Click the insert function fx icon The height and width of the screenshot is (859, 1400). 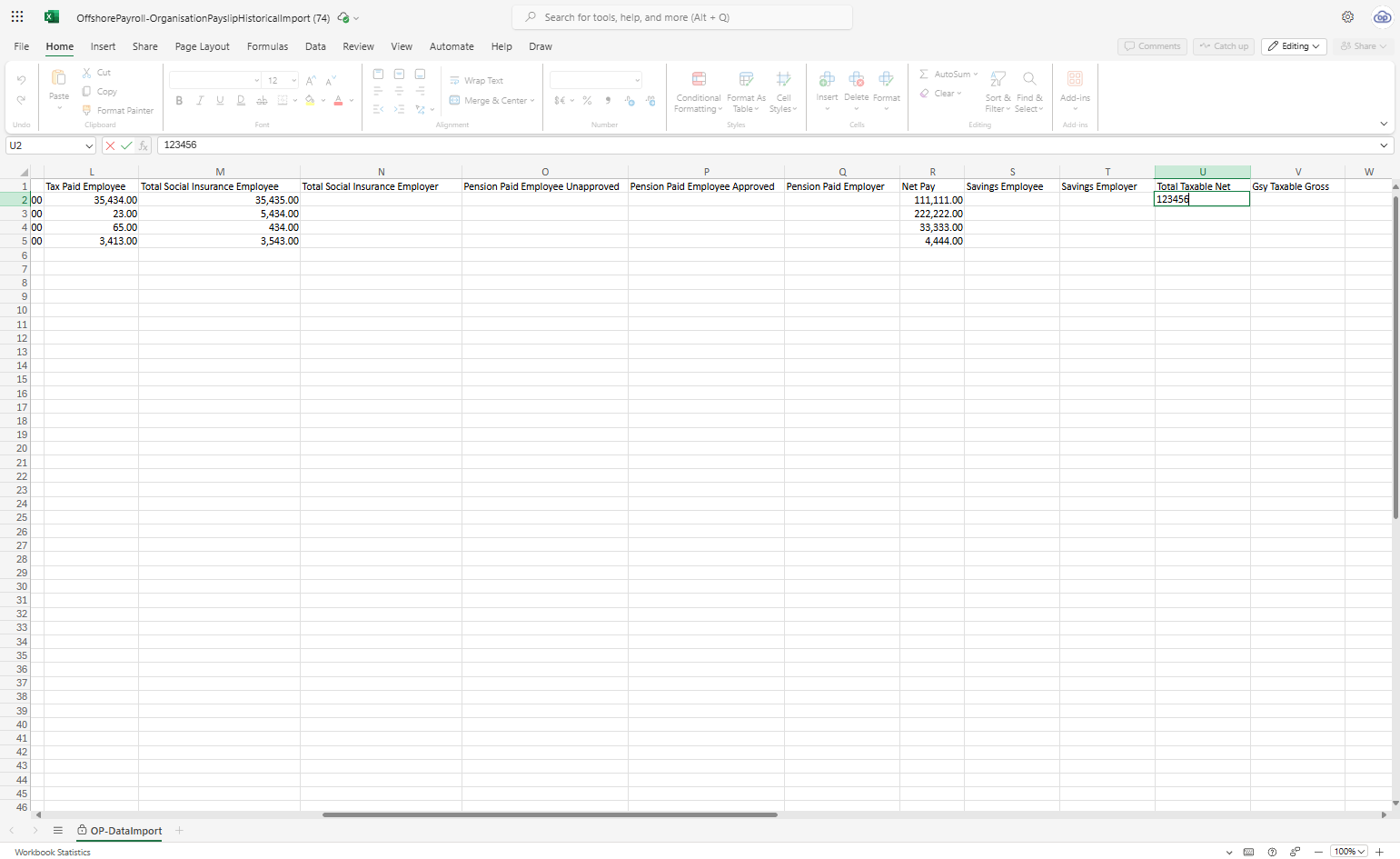coord(143,145)
